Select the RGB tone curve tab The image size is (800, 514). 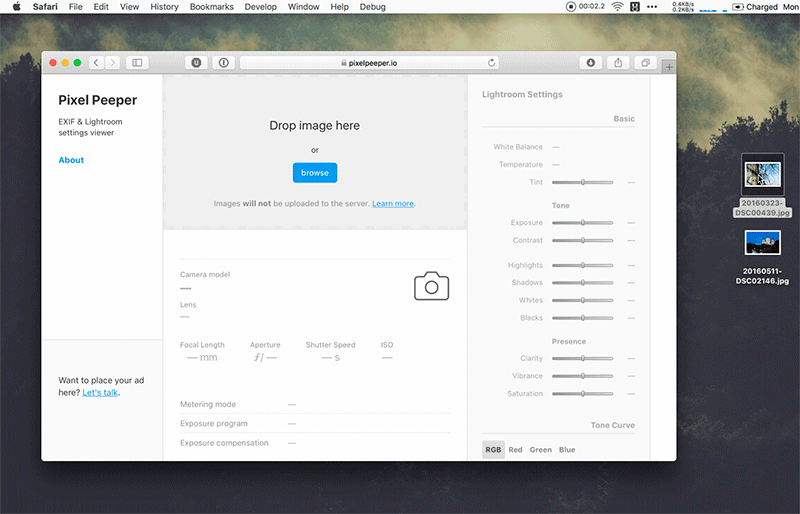(x=493, y=450)
